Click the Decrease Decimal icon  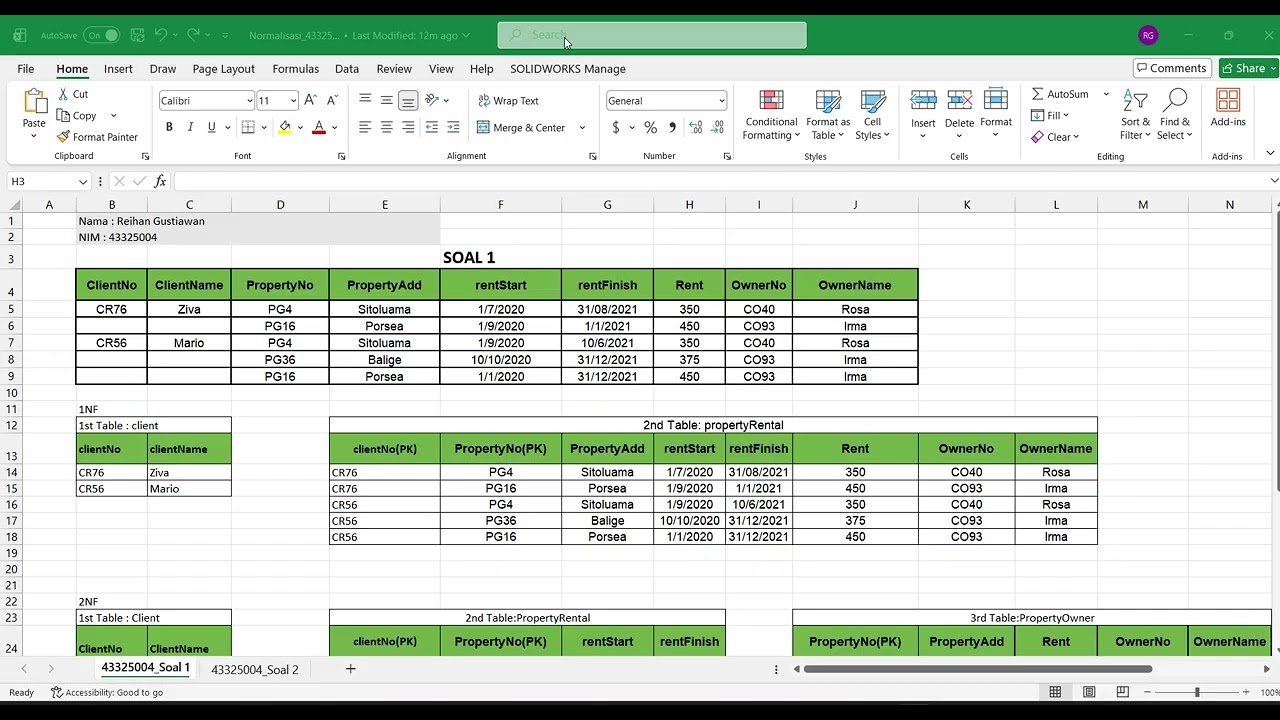click(716, 127)
